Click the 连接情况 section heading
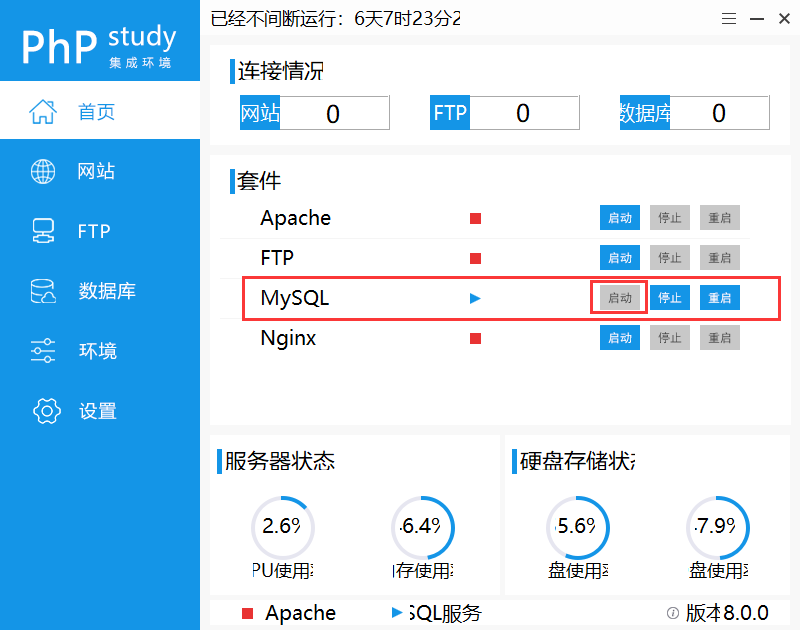The image size is (800, 630). coord(281,71)
